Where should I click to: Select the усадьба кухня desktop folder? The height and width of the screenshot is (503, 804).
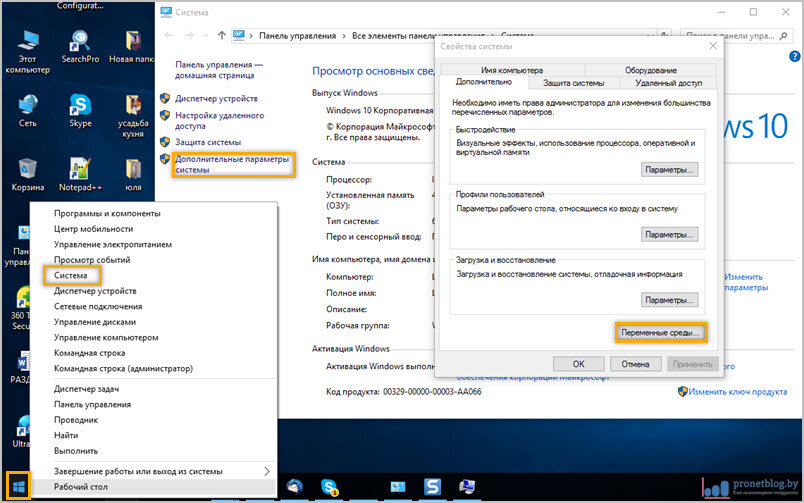pos(133,116)
